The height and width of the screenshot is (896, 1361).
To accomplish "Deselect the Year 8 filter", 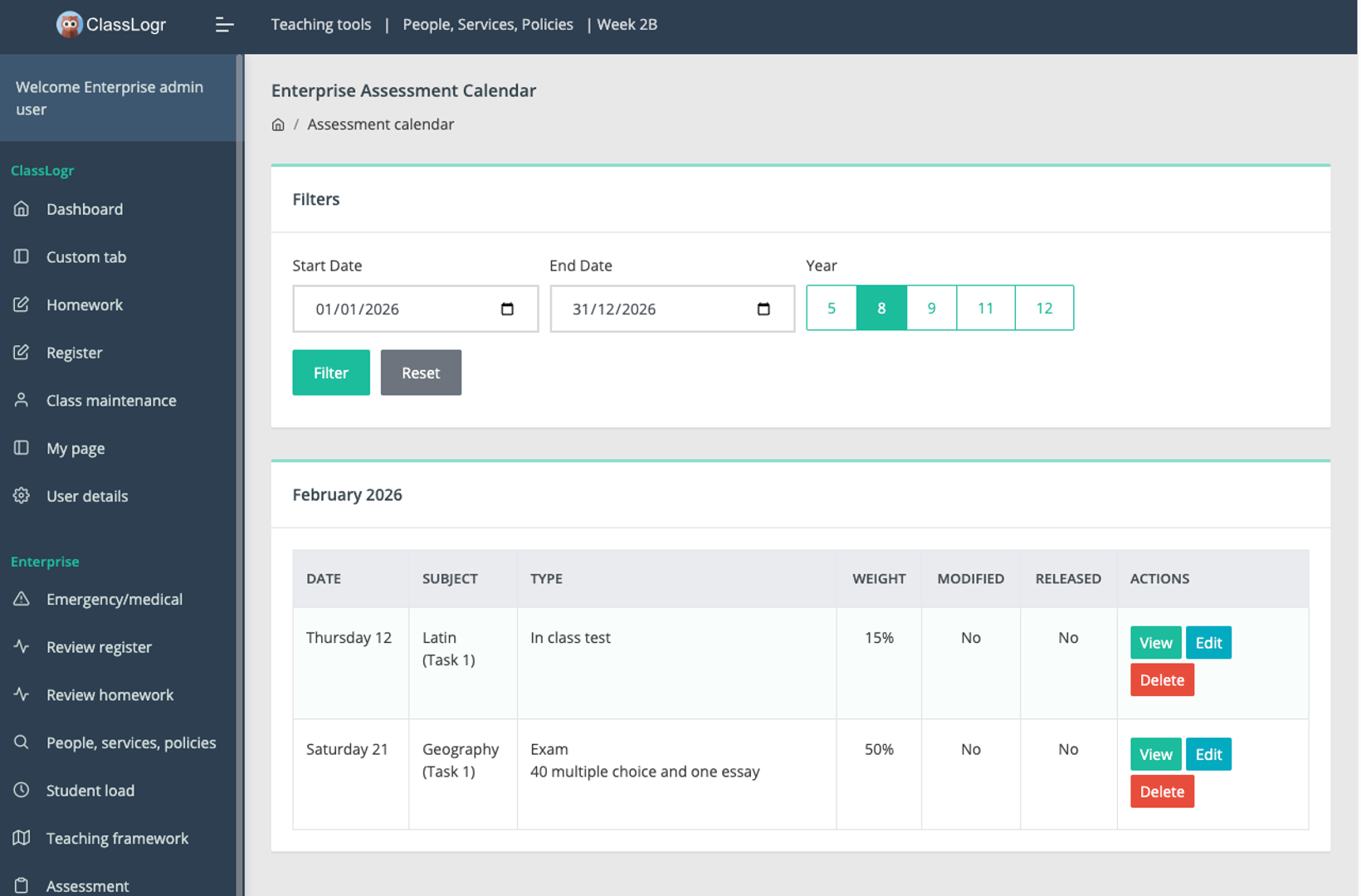I will pyautogui.click(x=881, y=309).
